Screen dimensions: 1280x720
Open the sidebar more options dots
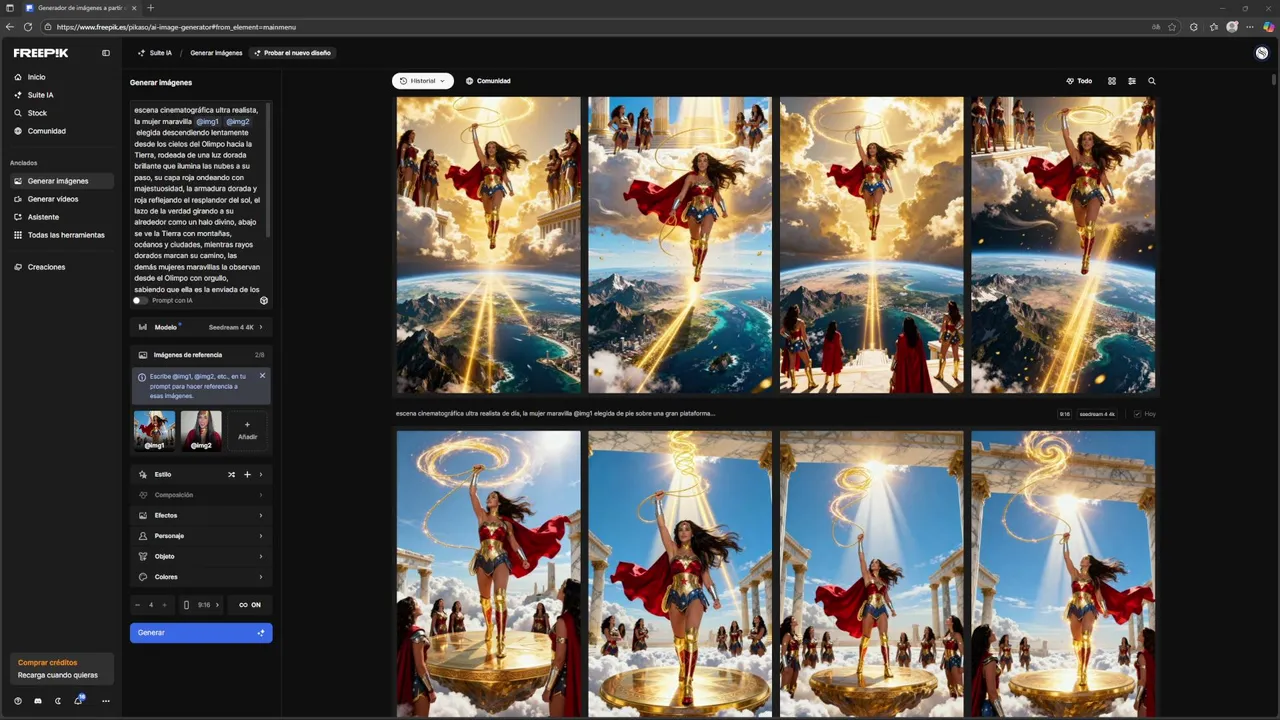point(106,701)
